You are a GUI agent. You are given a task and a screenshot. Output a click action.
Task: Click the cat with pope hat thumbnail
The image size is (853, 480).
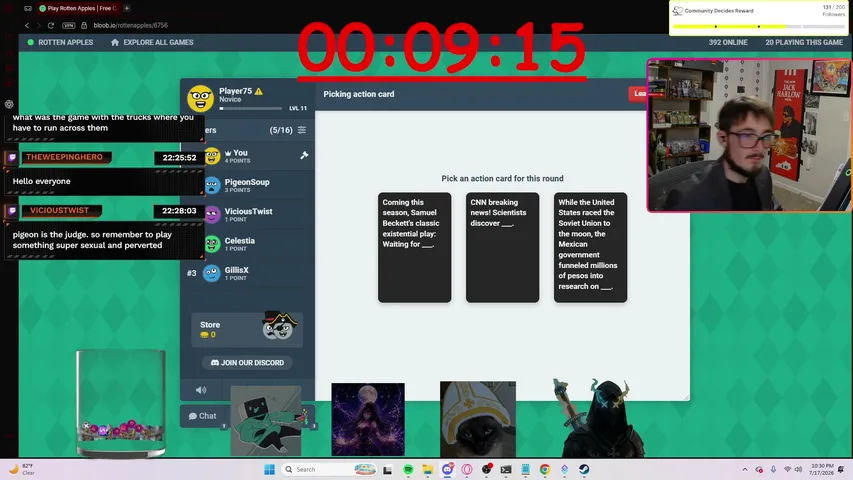tap(478, 419)
